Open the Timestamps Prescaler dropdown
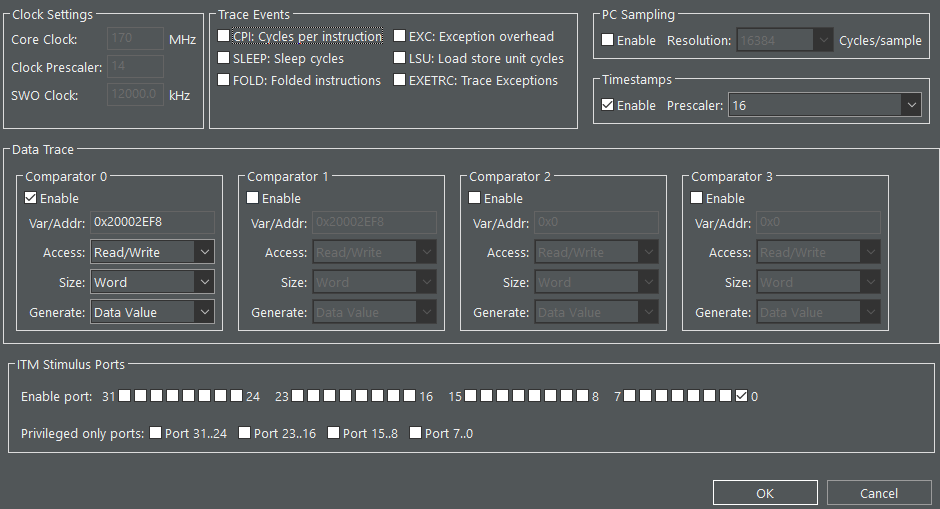 tap(825, 105)
